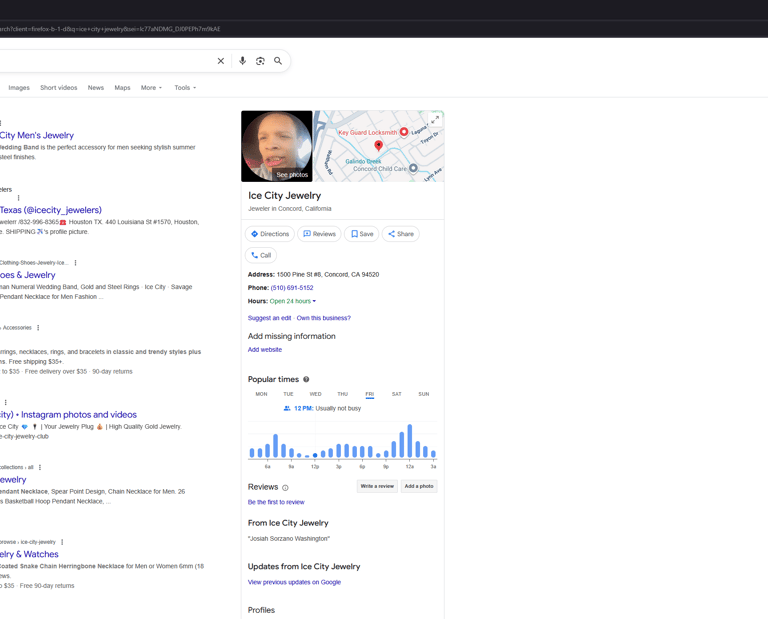This screenshot has height=619, width=768.
Task: Switch to the Images tab
Action: pos(19,88)
